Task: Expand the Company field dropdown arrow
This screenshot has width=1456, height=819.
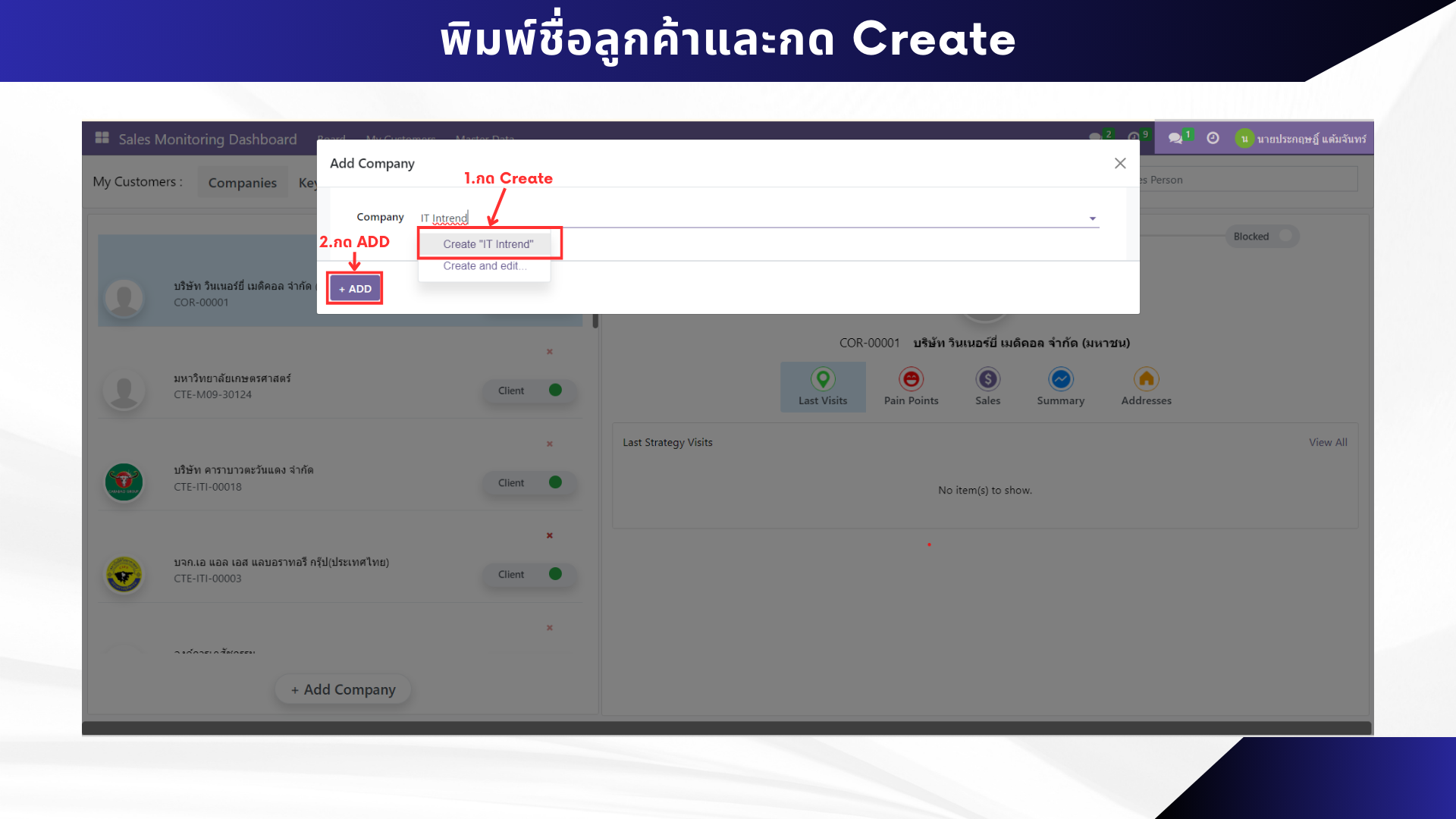Action: [1093, 218]
